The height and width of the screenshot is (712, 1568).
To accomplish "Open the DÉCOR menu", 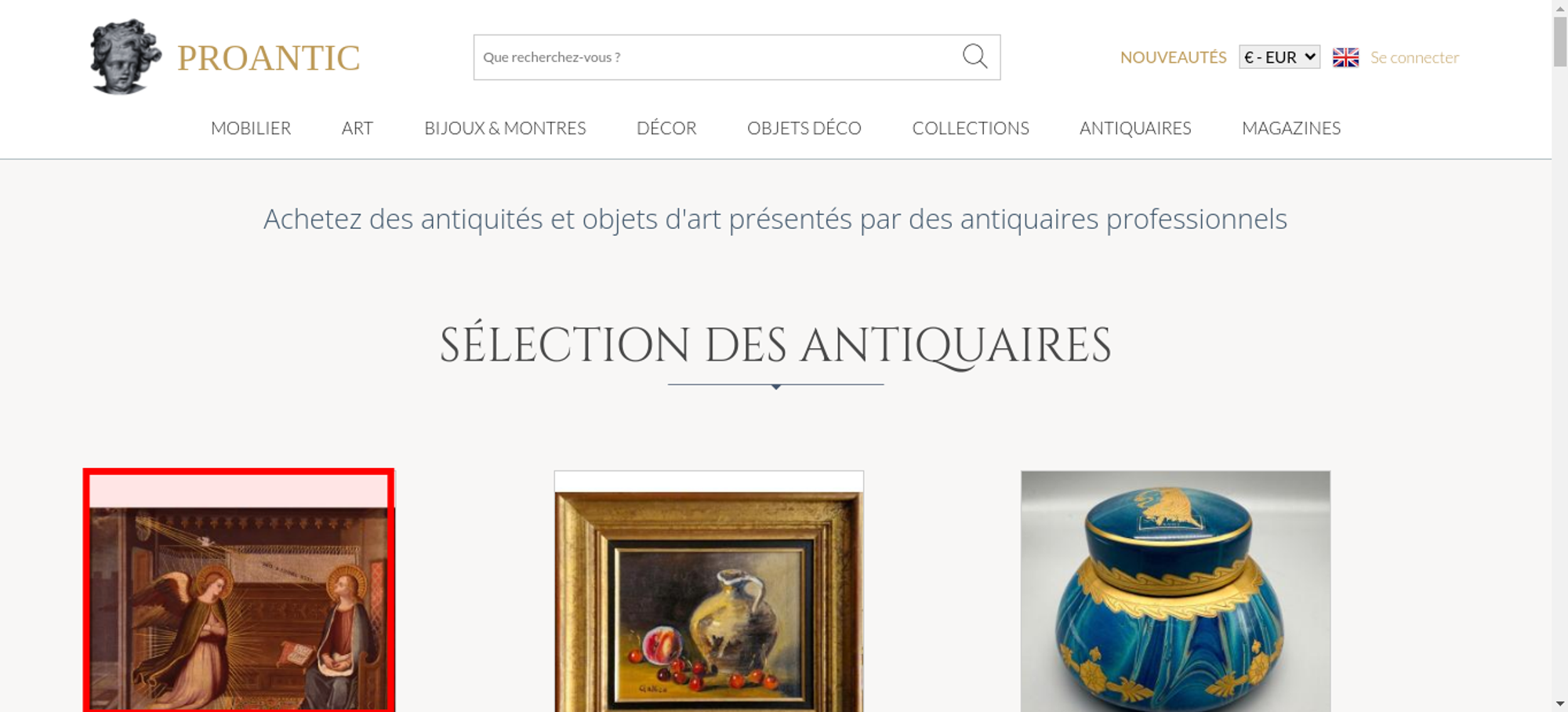I will point(666,128).
